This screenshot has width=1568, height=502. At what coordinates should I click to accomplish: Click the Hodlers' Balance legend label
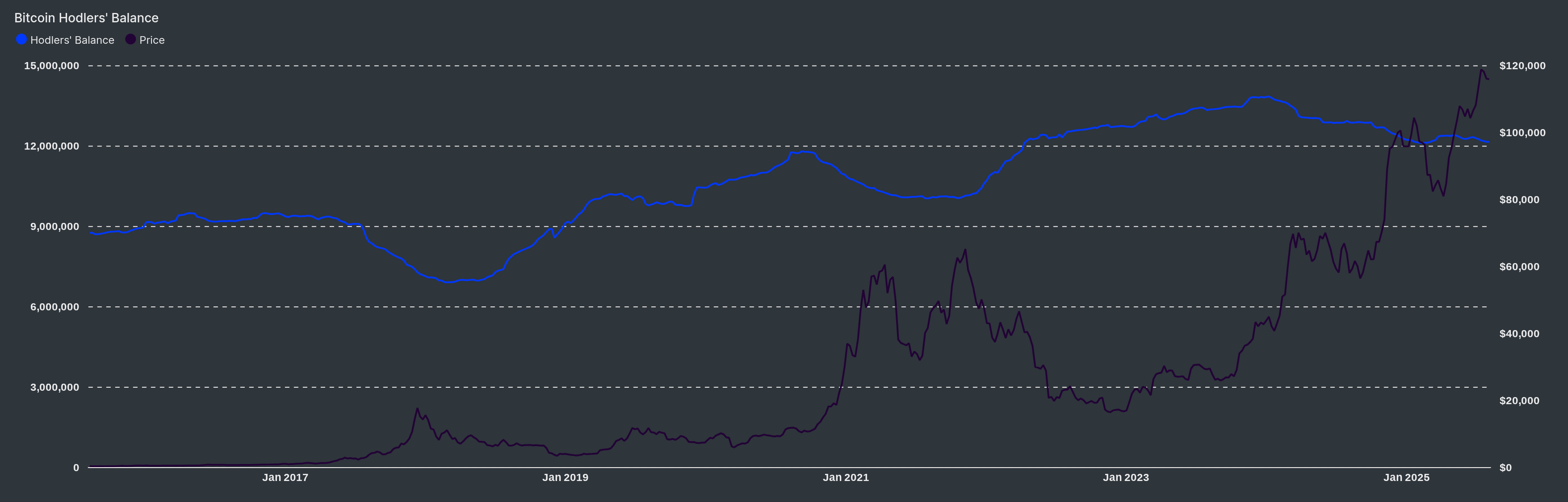[x=72, y=40]
